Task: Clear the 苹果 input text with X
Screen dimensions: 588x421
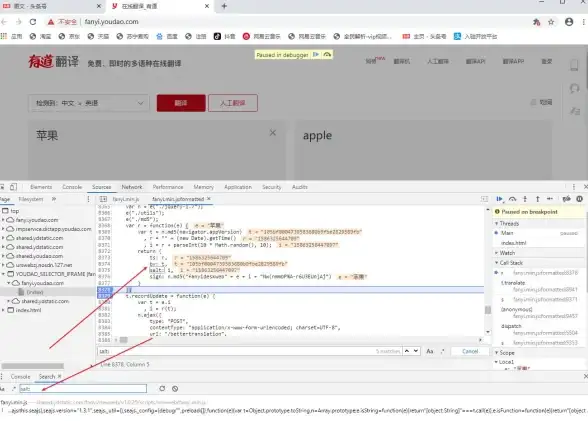Action: [x=273, y=132]
